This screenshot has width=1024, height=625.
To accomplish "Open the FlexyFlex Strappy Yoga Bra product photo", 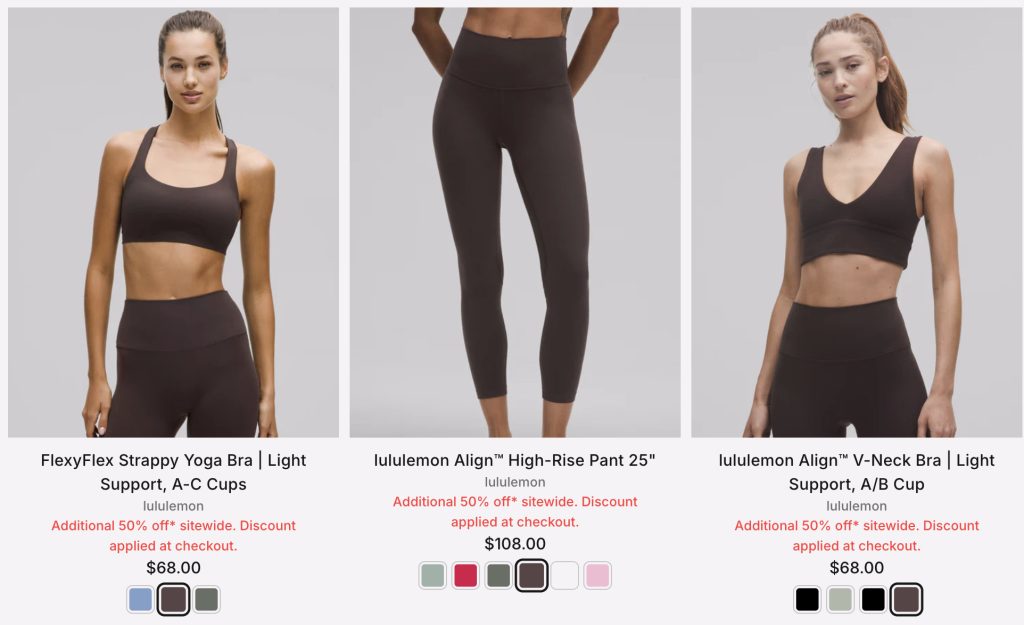I will [173, 222].
